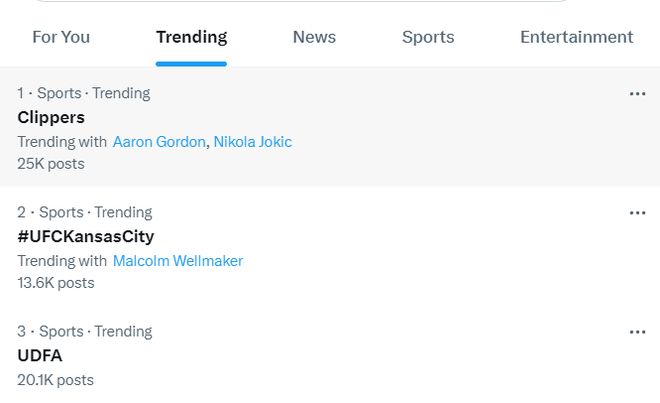Select the 25K posts count

(x=51, y=164)
